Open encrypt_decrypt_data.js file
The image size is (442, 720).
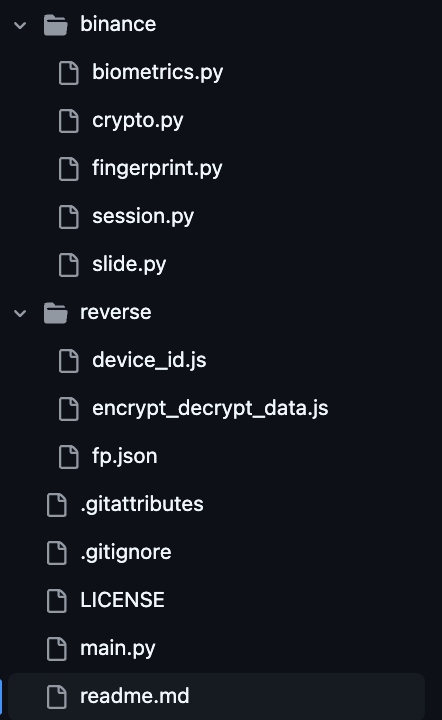[210, 409]
